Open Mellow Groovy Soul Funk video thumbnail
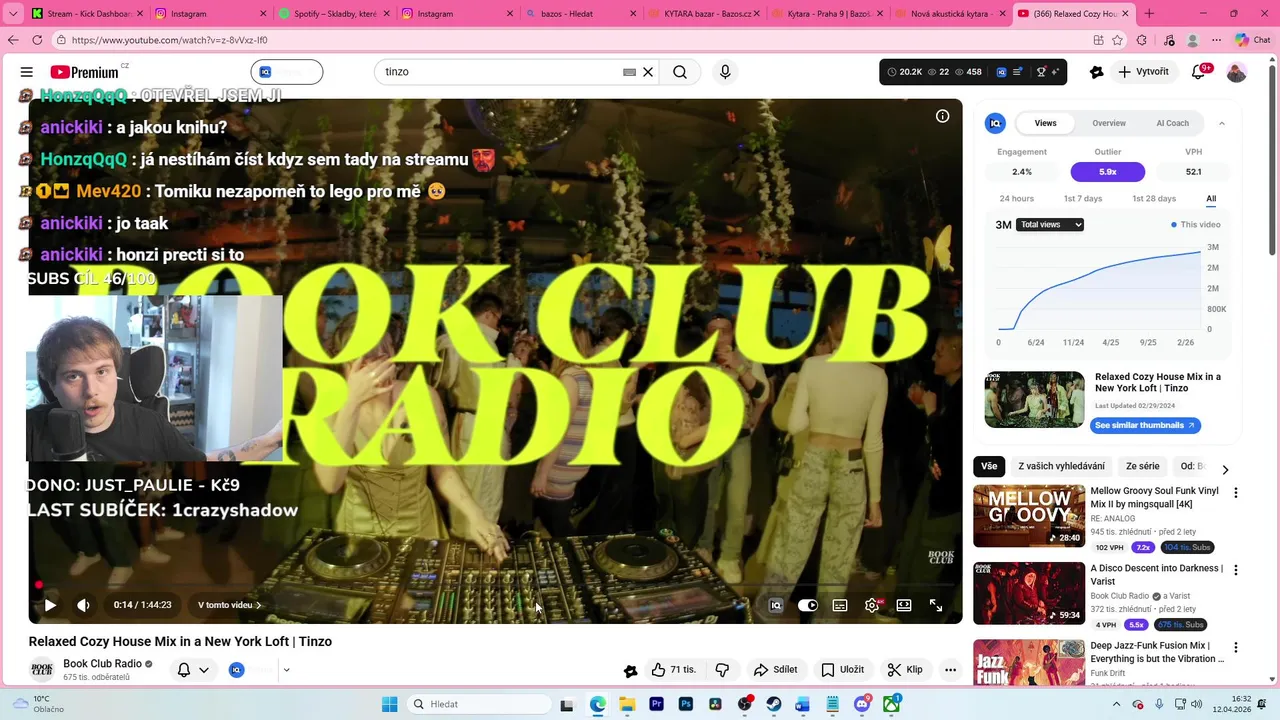This screenshot has height=720, width=1280. [1029, 516]
